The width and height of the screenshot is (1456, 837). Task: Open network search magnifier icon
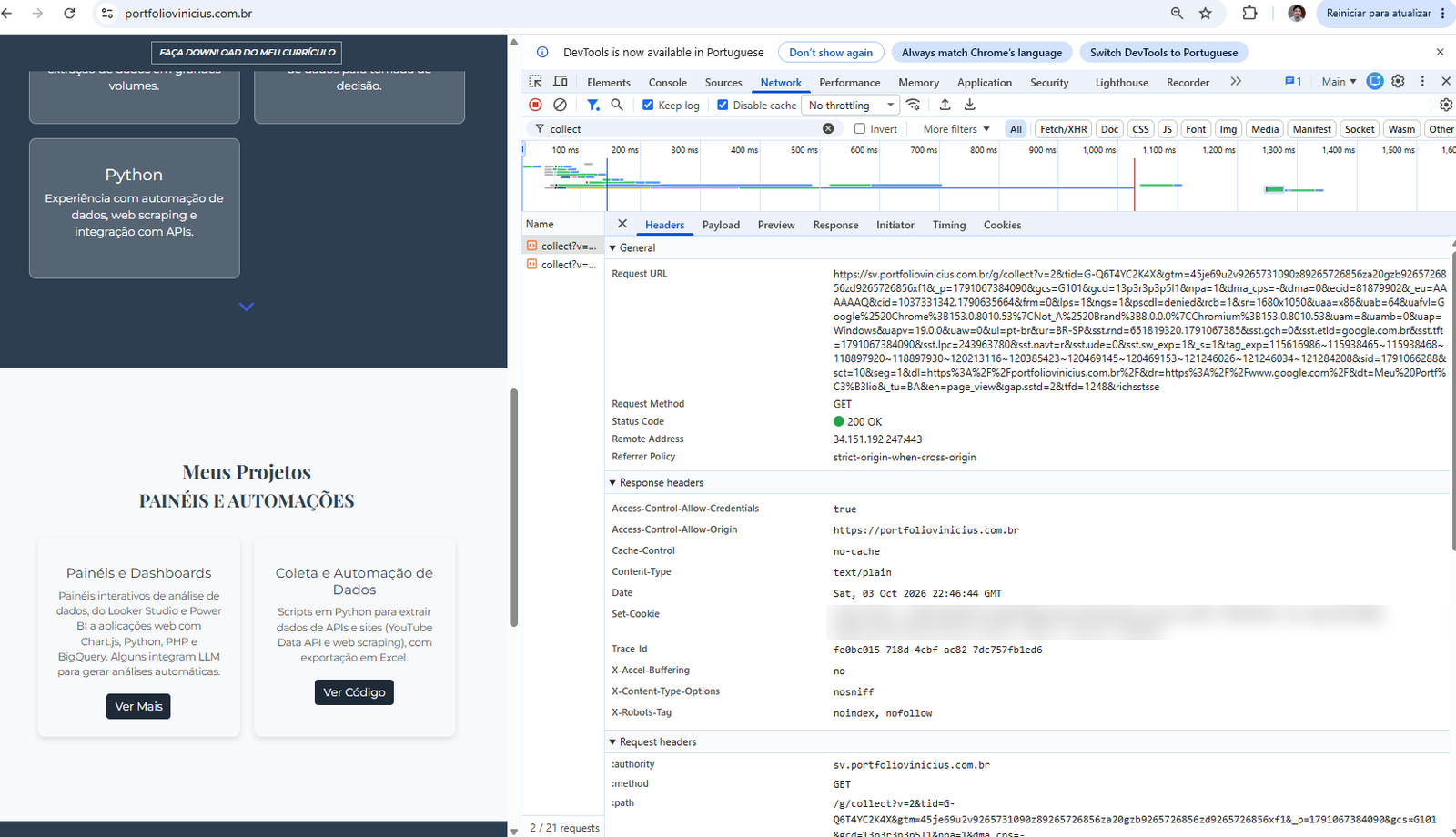(617, 105)
